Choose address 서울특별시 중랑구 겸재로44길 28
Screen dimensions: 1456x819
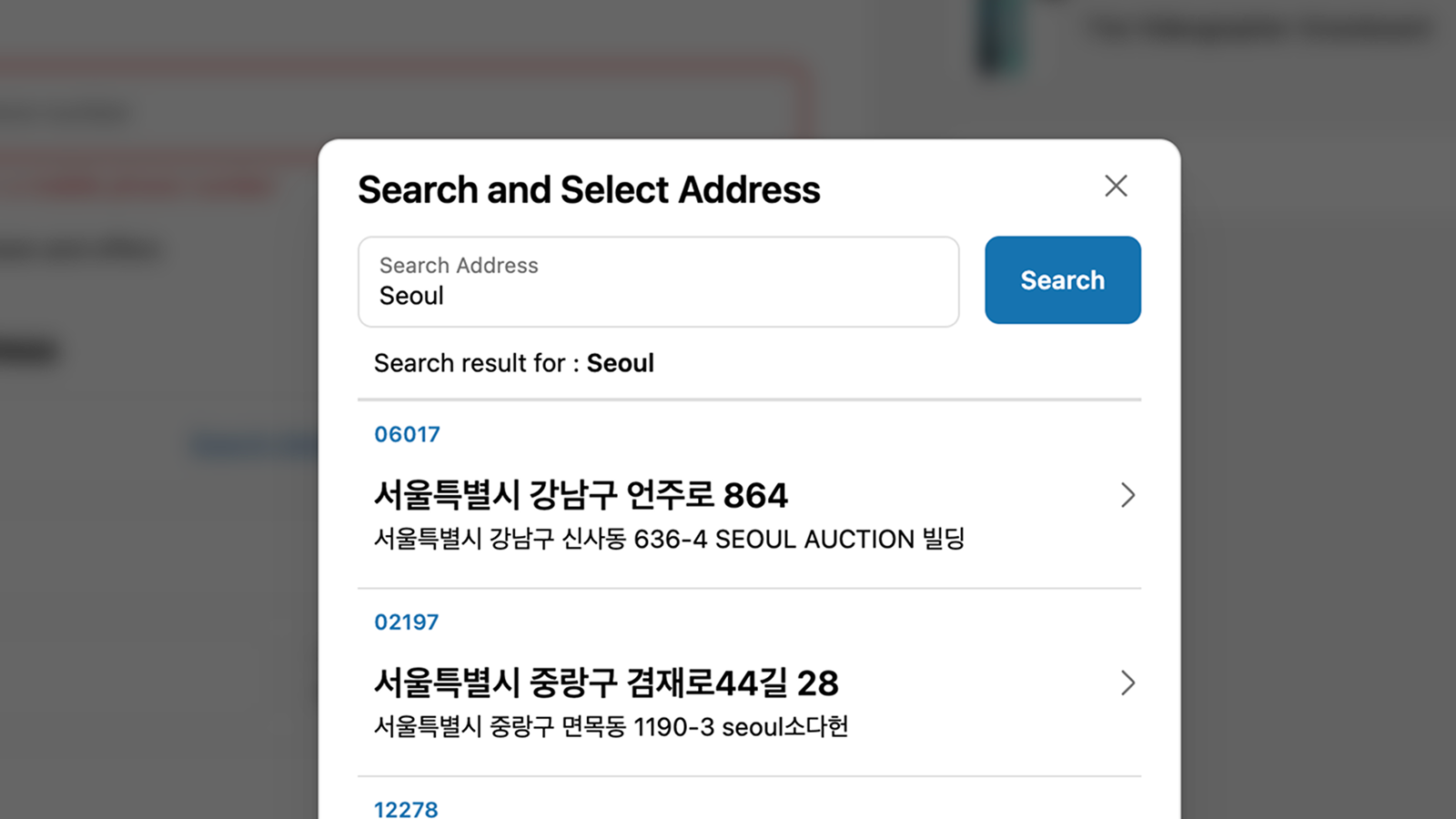coord(606,683)
